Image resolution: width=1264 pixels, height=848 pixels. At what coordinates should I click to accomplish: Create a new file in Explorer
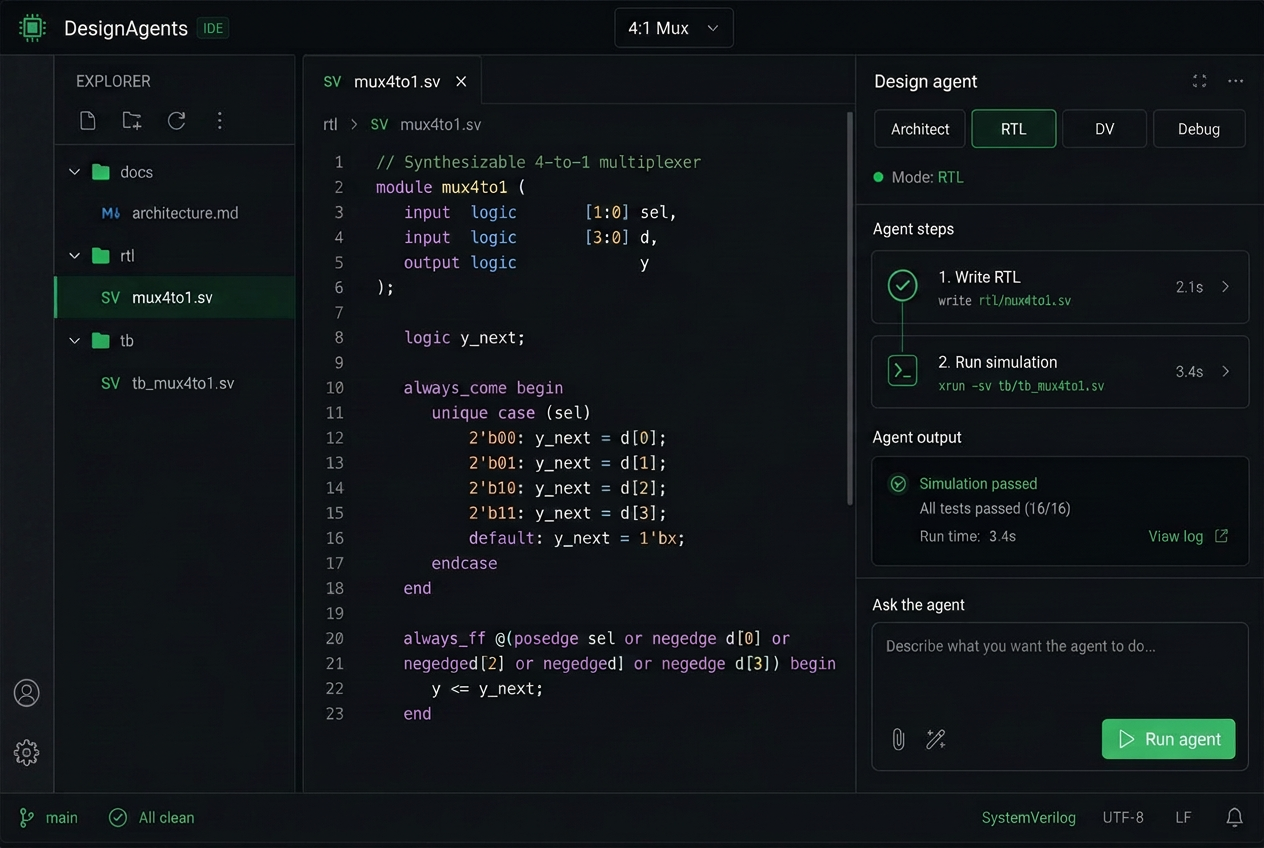tap(88, 121)
